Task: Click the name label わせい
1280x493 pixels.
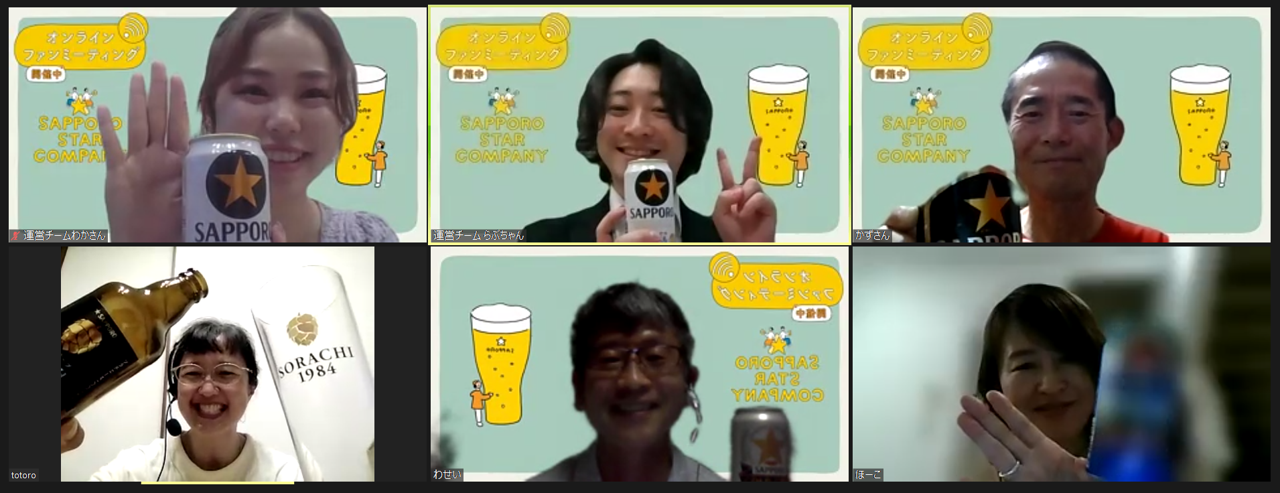Action: [448, 475]
